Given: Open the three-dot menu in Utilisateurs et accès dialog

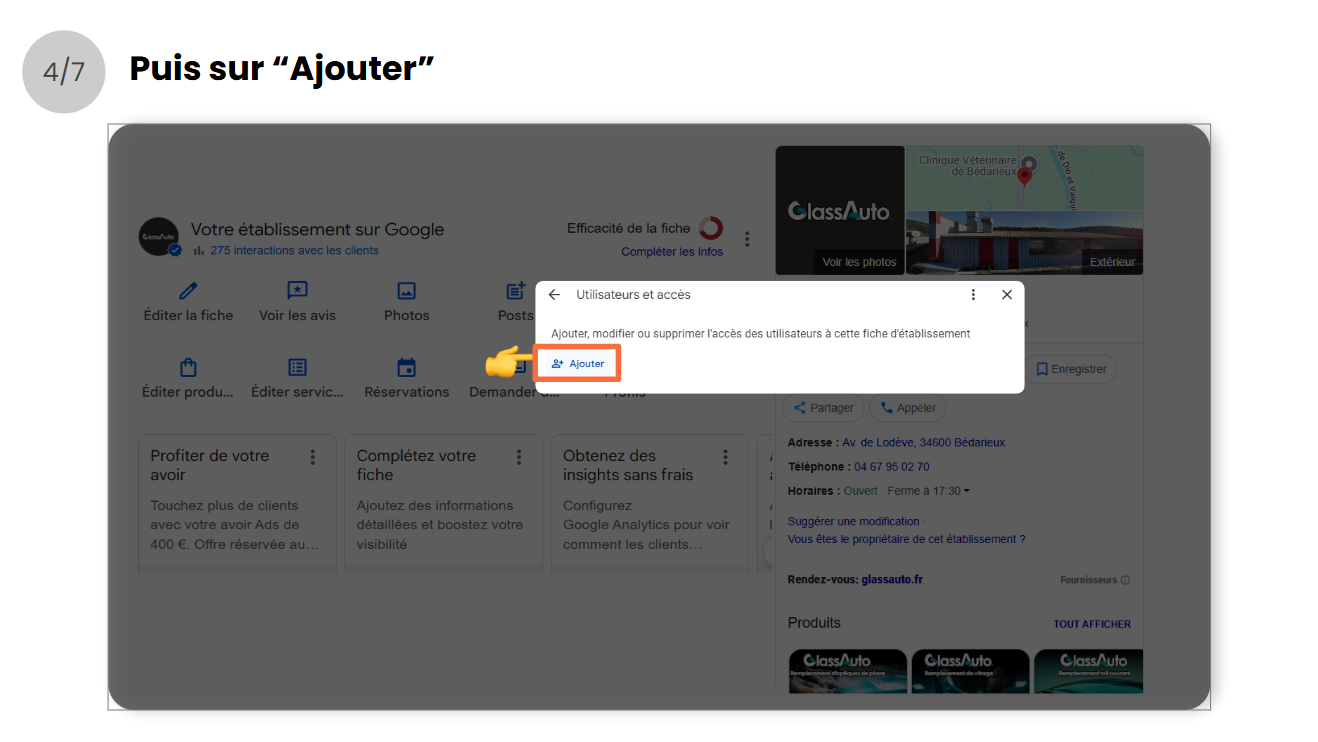Looking at the screenshot, I should pyautogui.click(x=973, y=295).
